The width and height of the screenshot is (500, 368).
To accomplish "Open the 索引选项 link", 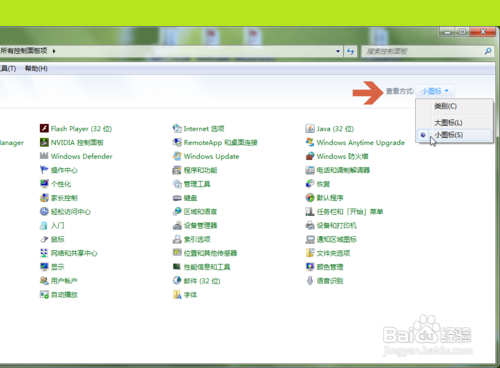I will [197, 239].
